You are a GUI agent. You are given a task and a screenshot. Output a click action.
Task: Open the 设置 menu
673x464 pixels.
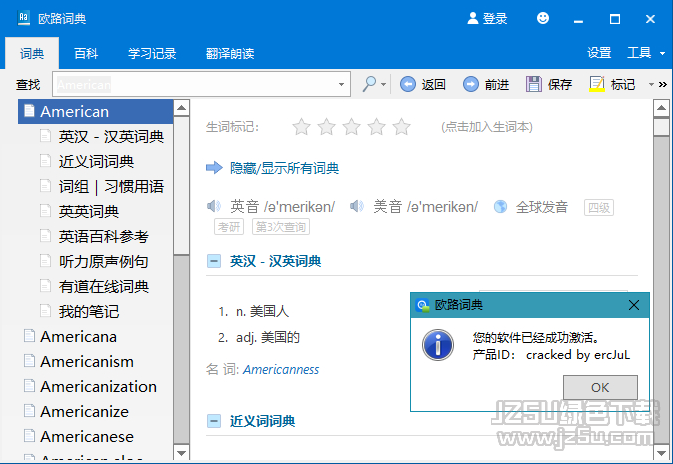tap(599, 53)
